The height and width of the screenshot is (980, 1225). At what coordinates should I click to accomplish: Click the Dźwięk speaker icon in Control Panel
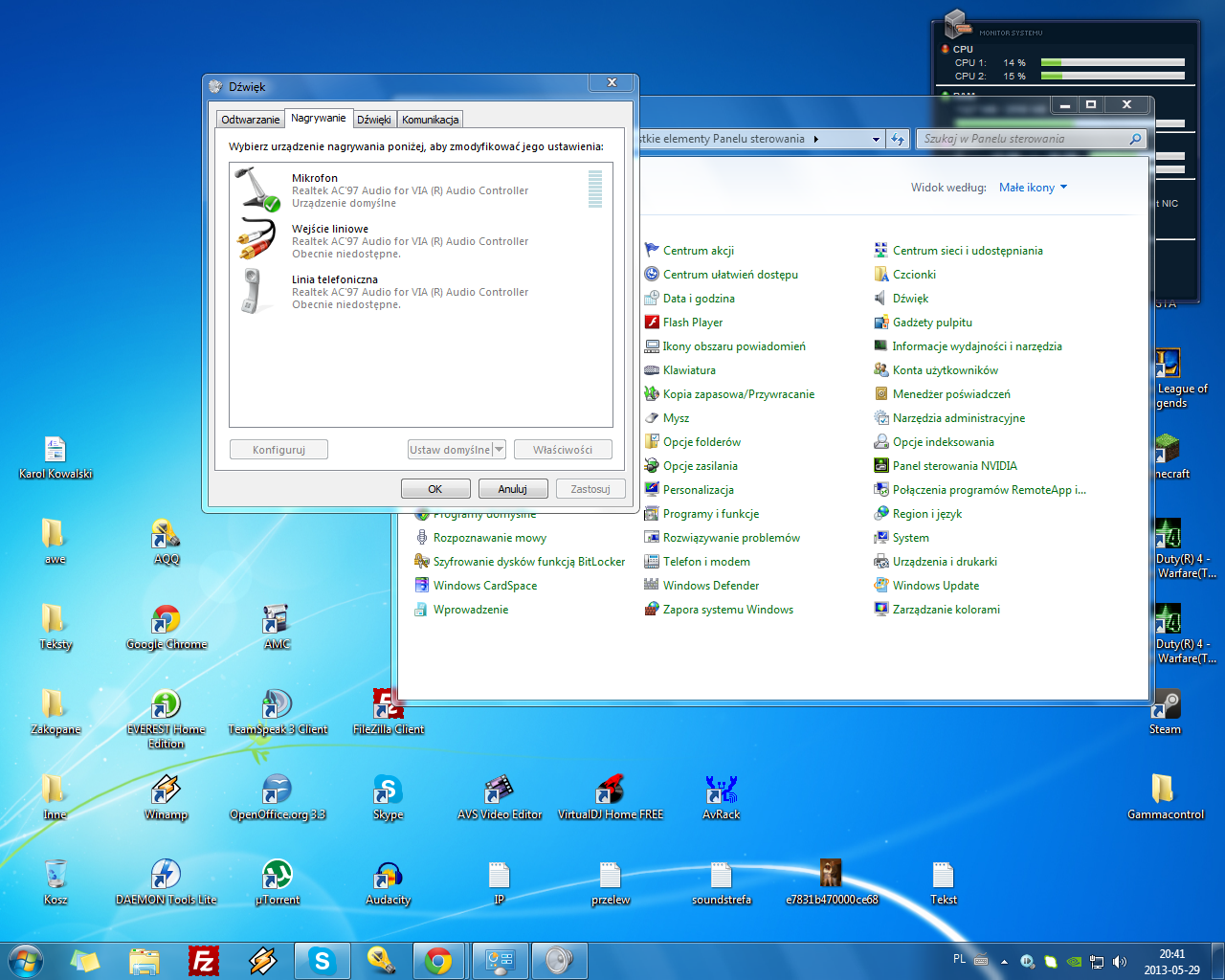click(x=881, y=298)
